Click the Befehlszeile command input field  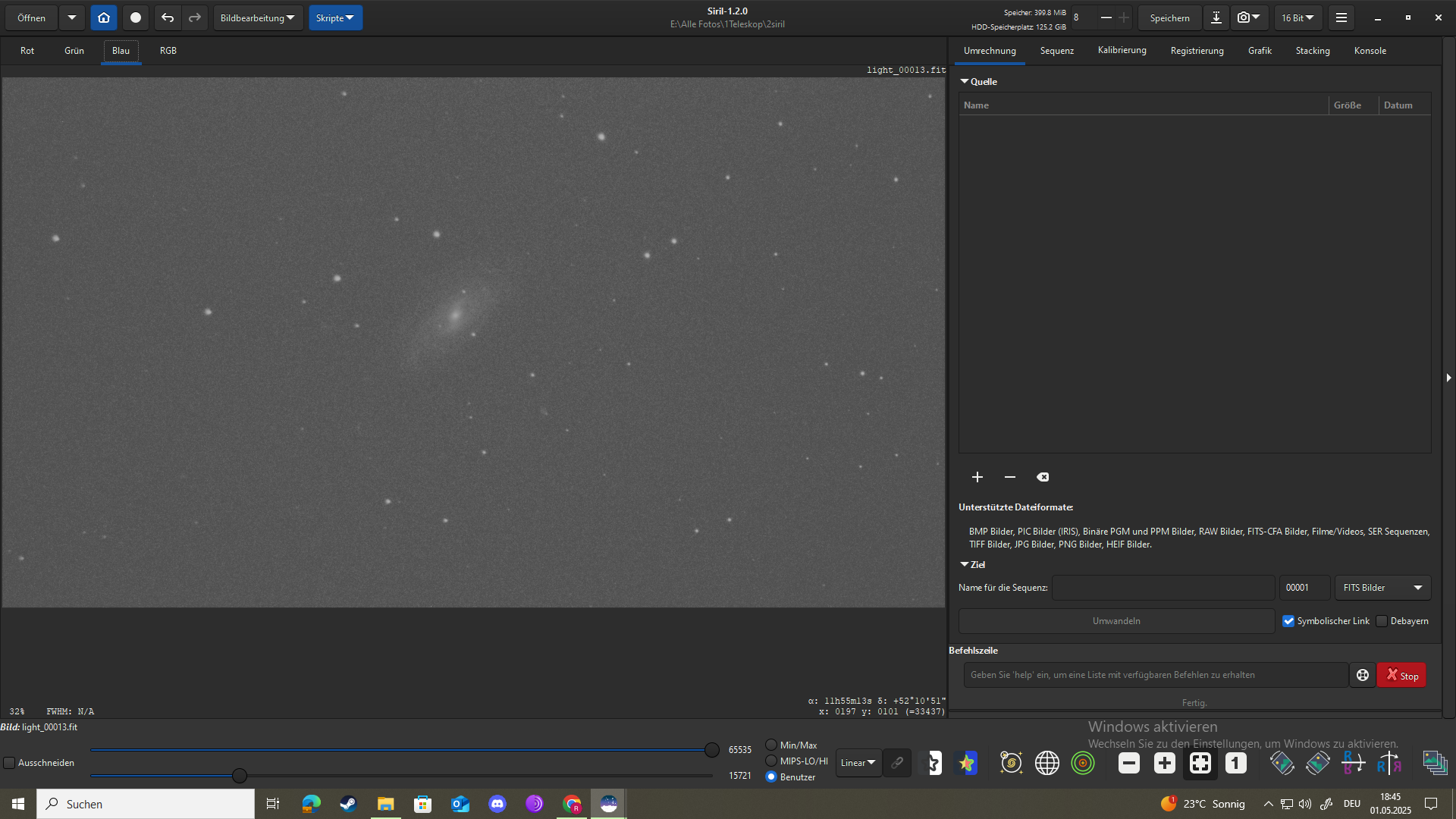point(1156,675)
